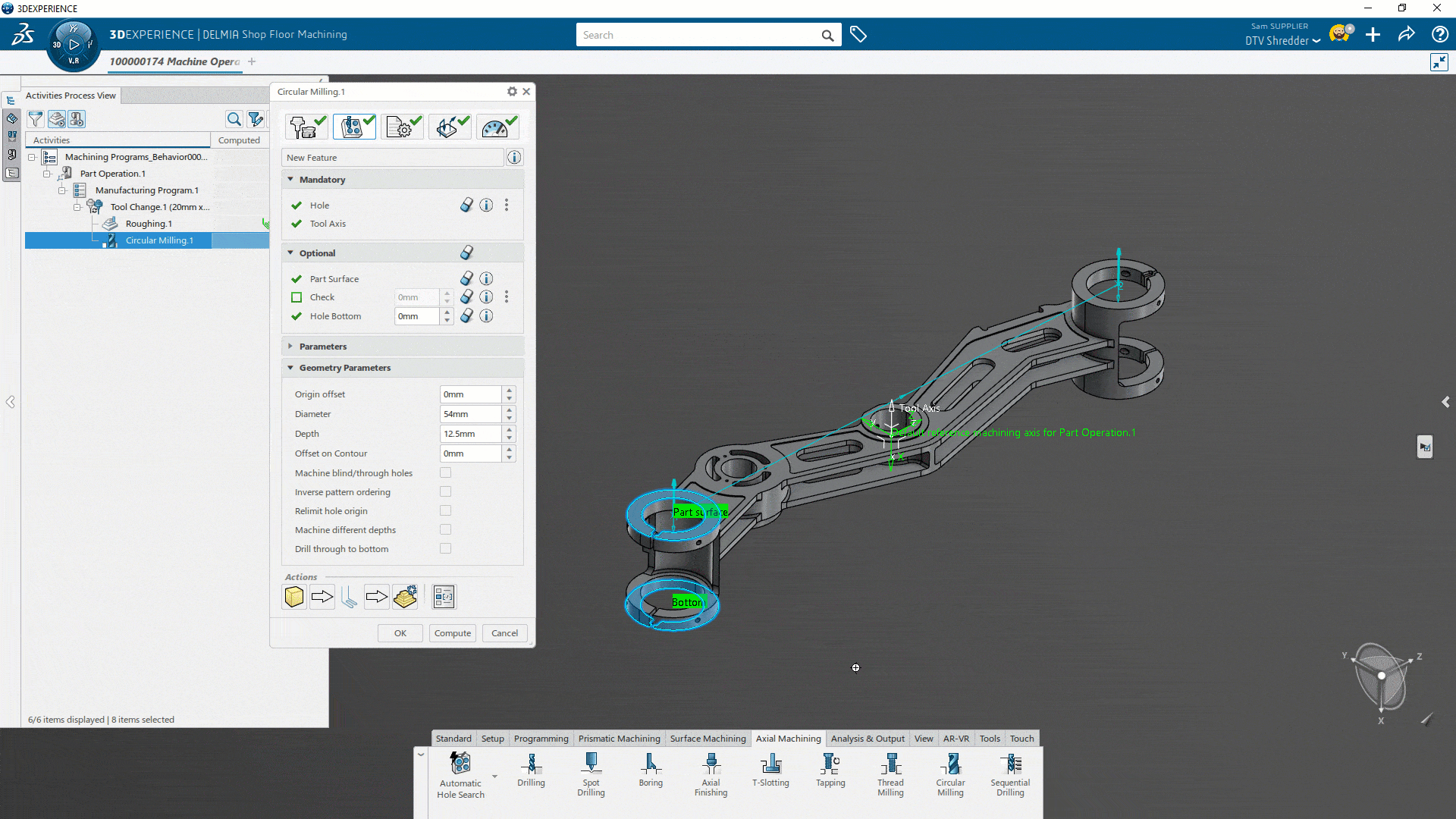Open the geometry tab in Circular Milling dialog
This screenshot has width=1456, height=819.
(354, 126)
